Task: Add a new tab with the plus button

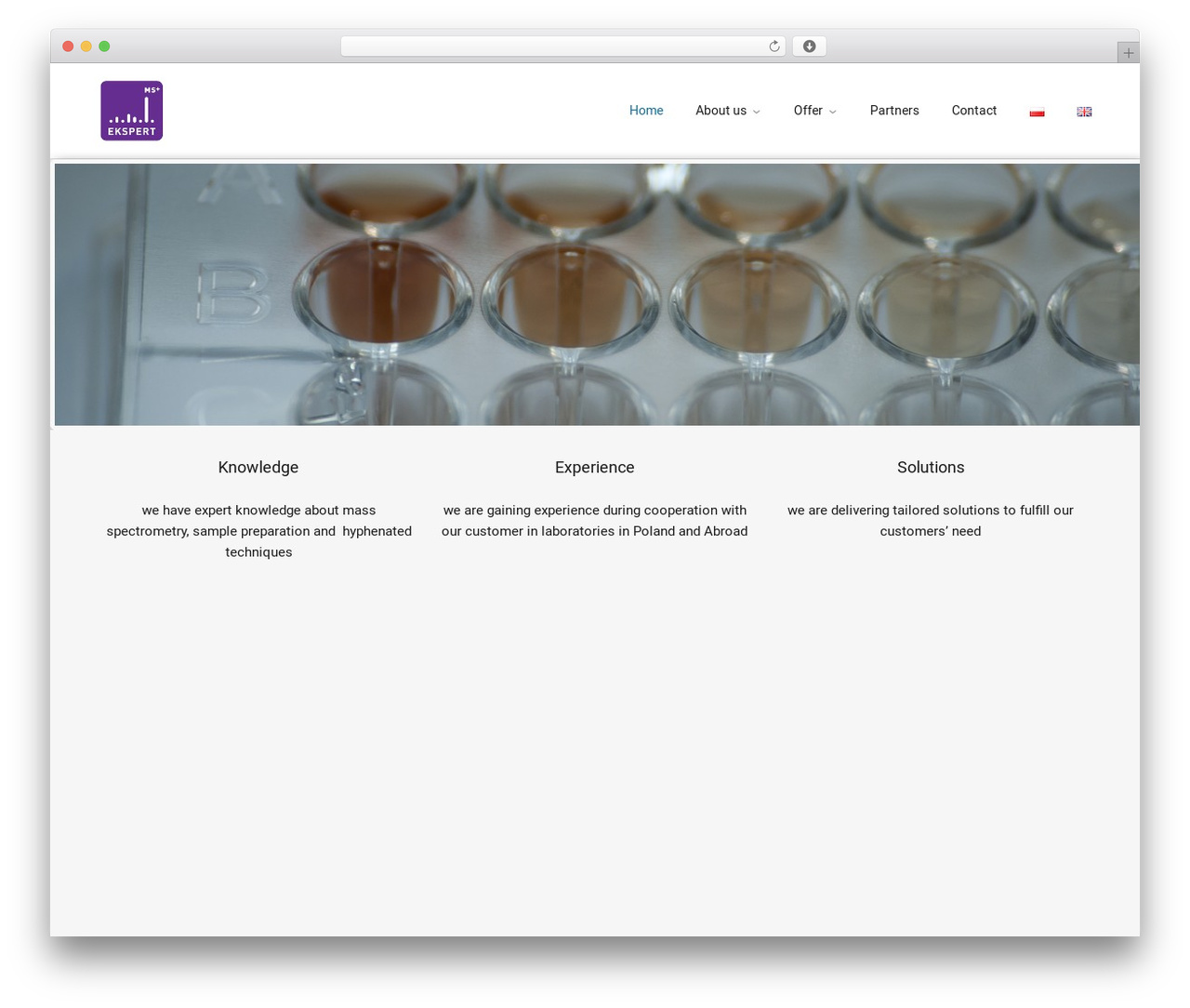Action: (x=1128, y=53)
